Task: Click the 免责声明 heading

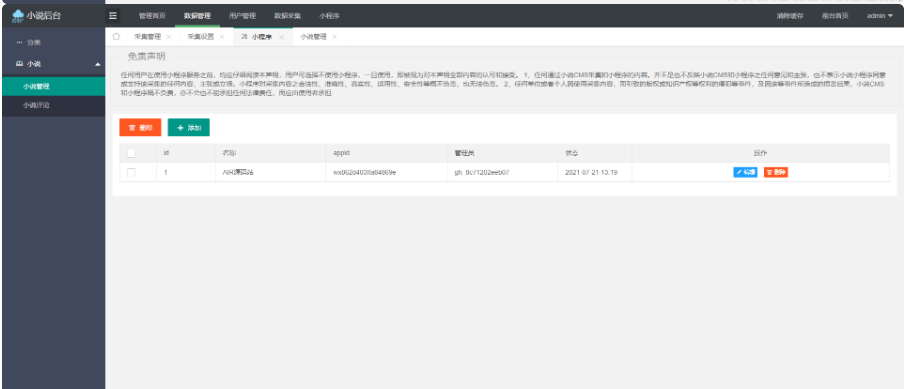Action: (x=146, y=57)
